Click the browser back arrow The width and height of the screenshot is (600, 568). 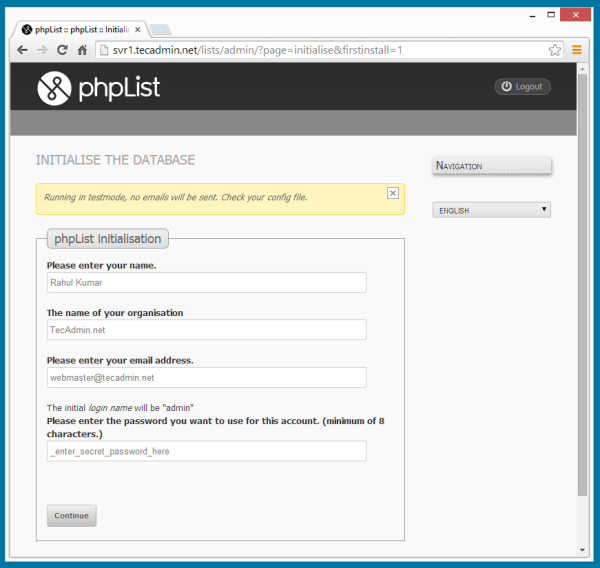(x=22, y=50)
